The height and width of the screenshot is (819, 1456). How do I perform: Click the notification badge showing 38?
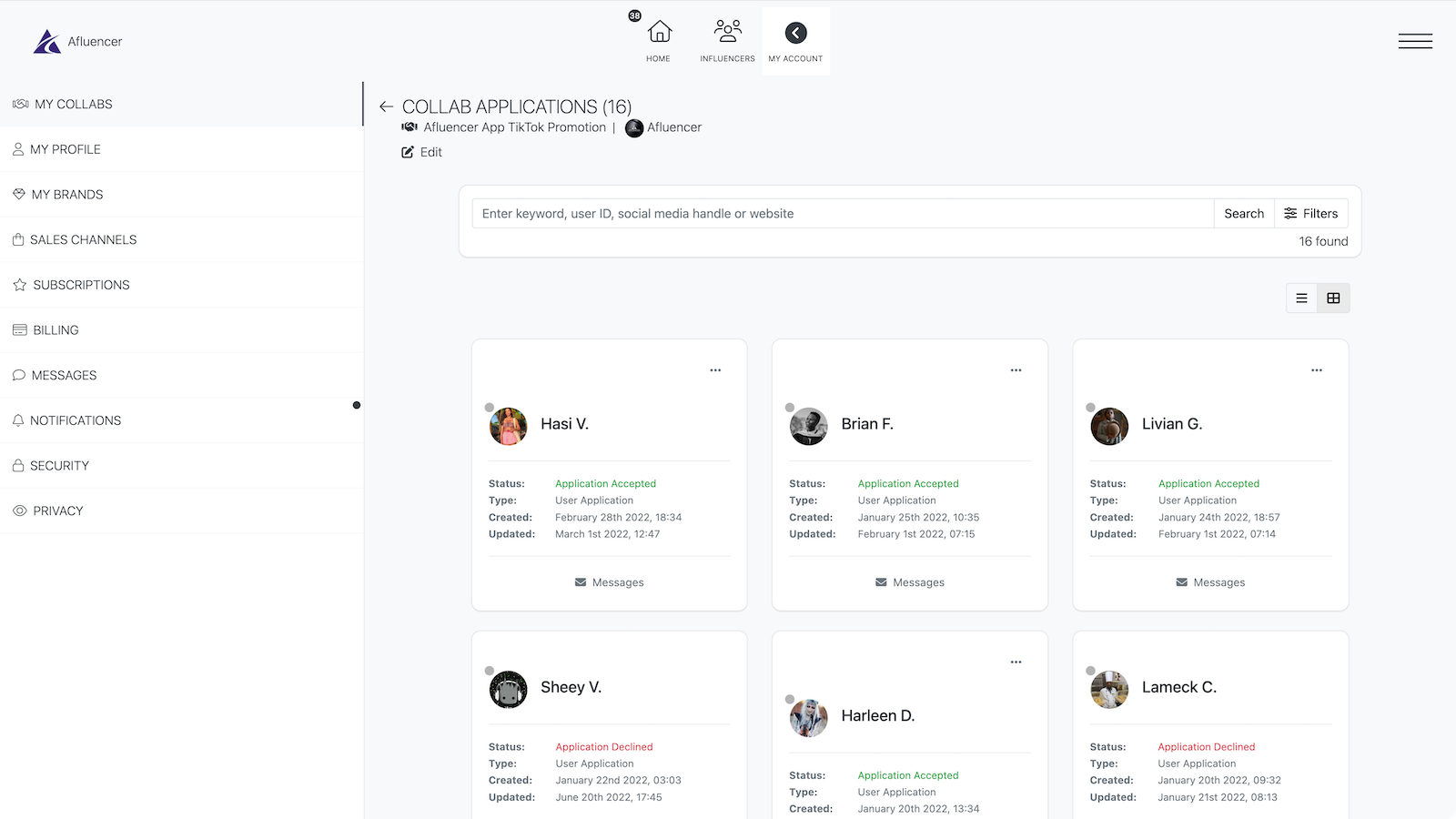(634, 15)
